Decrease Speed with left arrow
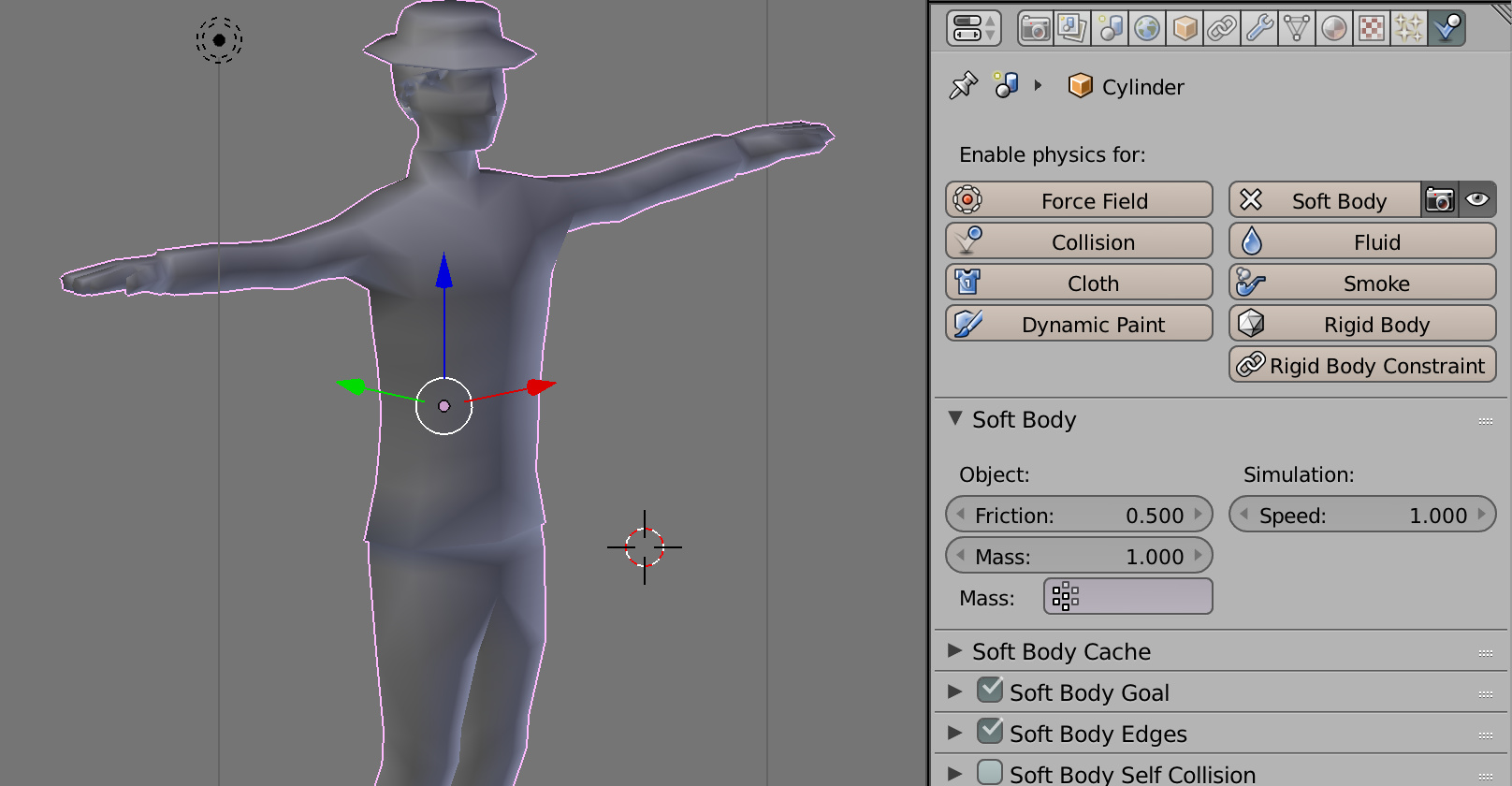Image resolution: width=1512 pixels, height=786 pixels. pyautogui.click(x=1244, y=515)
